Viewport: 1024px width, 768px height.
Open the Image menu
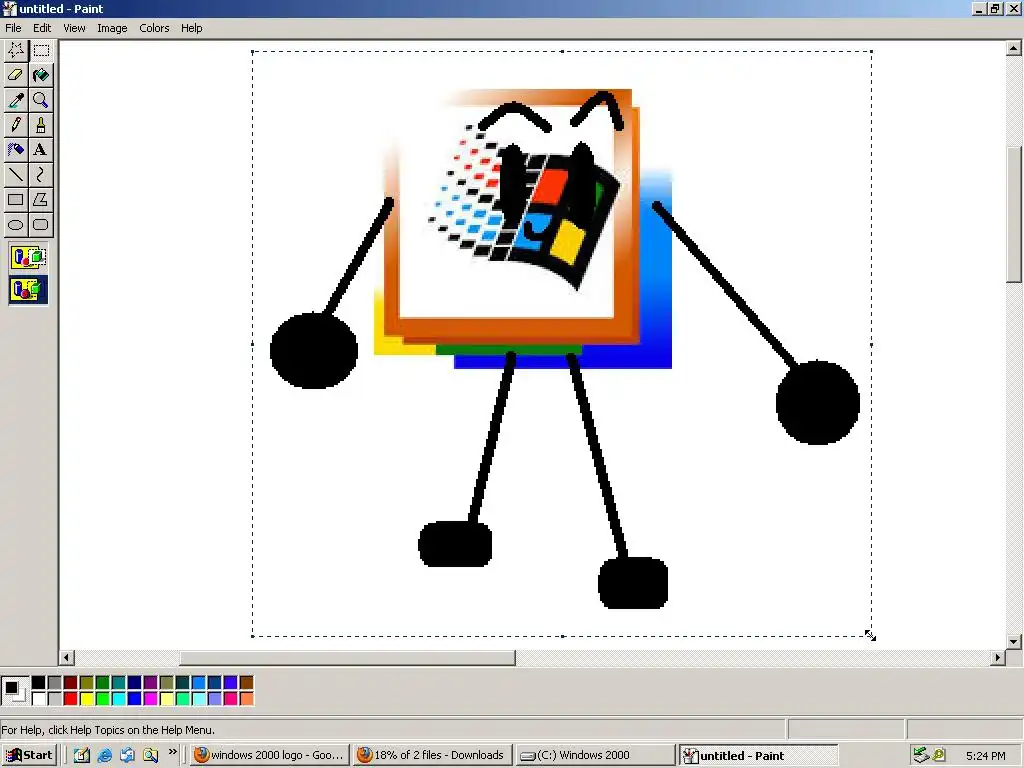click(x=112, y=28)
